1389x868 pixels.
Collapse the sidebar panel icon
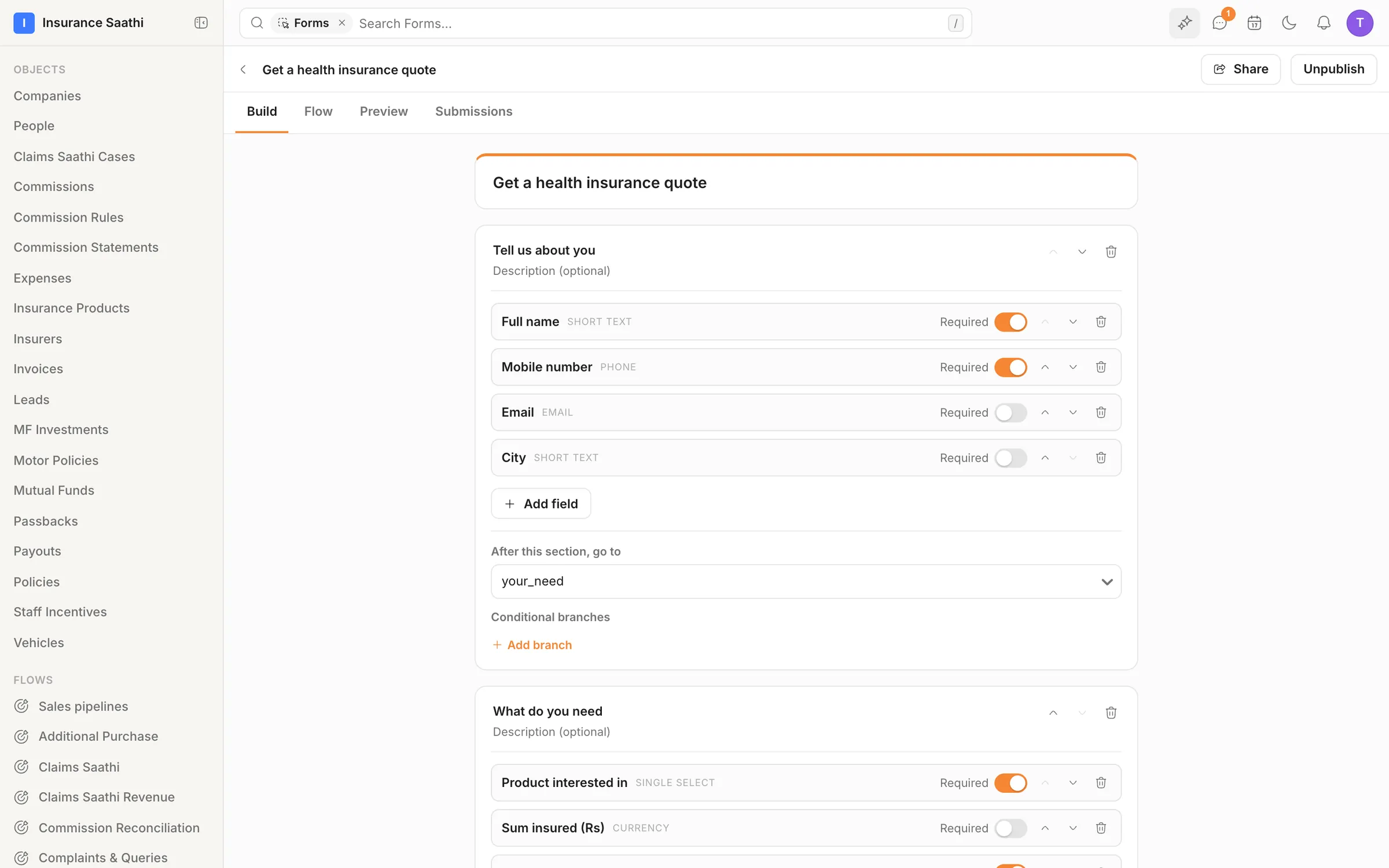(201, 23)
